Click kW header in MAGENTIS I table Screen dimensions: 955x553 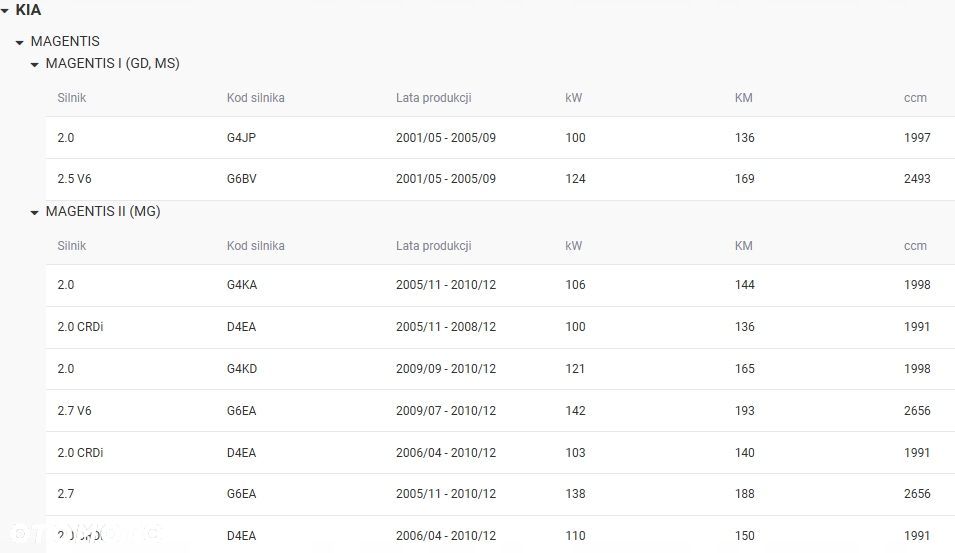coord(574,97)
